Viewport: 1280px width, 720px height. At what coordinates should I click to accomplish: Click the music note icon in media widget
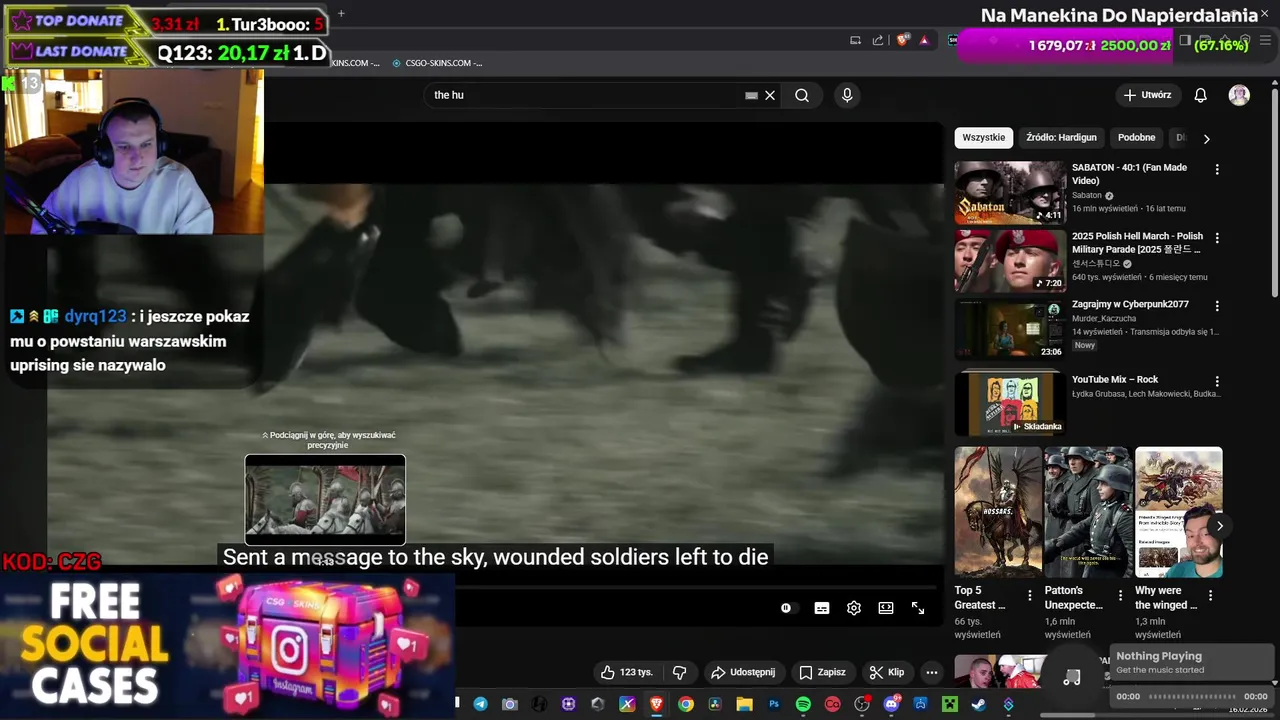pos(1072,677)
